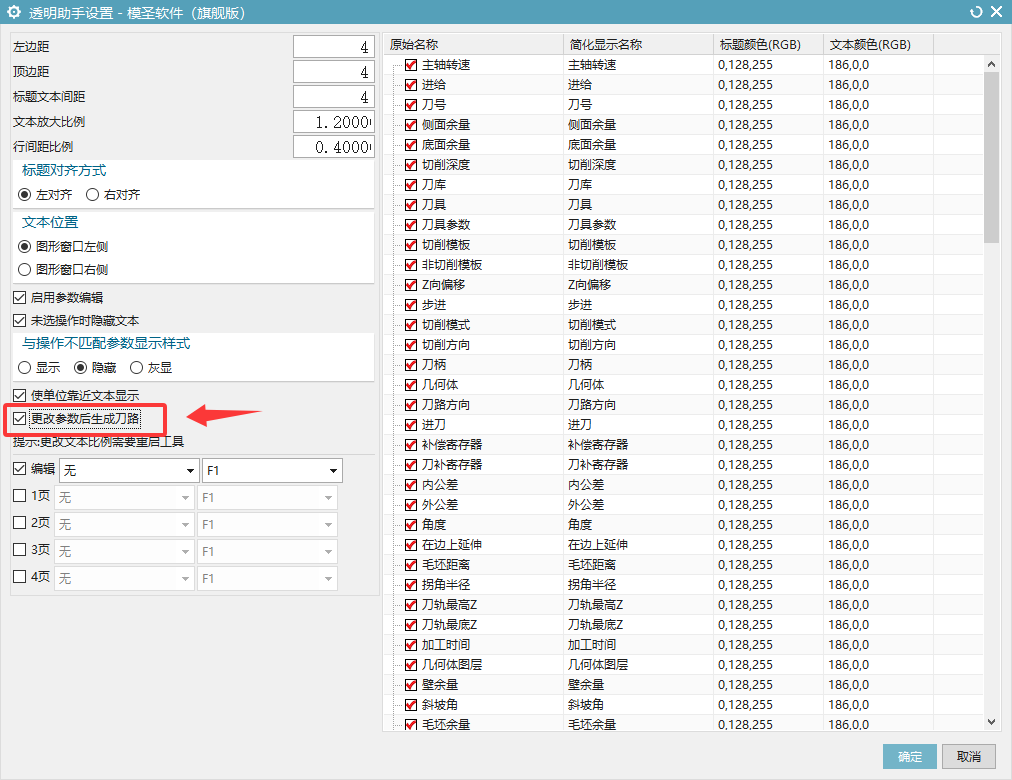Click the 标题文本间距 input field
This screenshot has height=780, width=1012.
pyautogui.click(x=334, y=97)
